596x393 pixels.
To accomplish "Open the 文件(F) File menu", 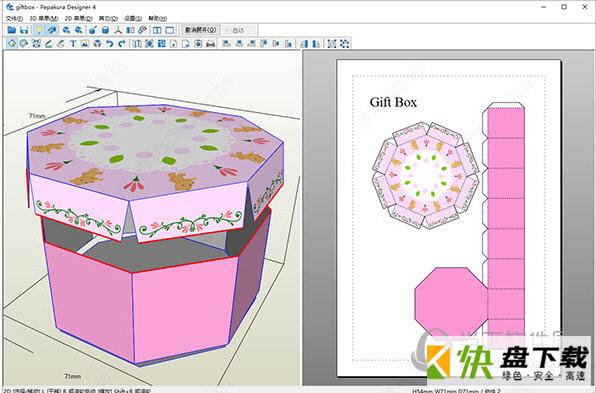I will (x=14, y=18).
